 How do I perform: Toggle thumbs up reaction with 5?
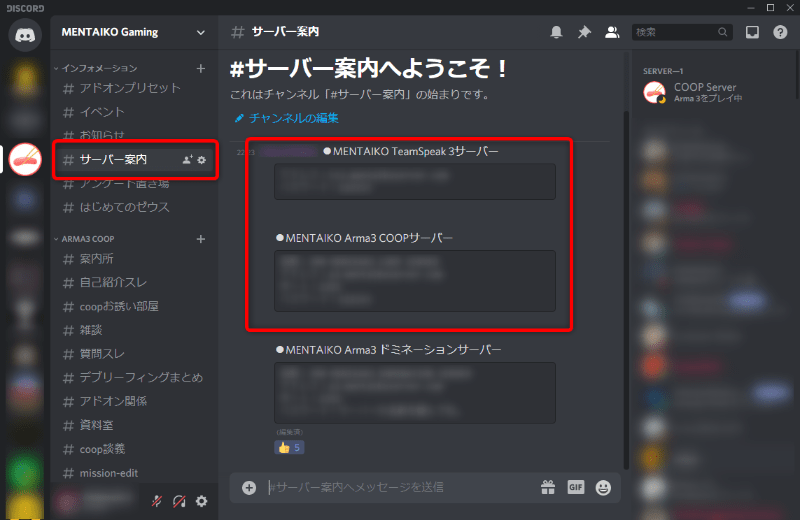289,448
